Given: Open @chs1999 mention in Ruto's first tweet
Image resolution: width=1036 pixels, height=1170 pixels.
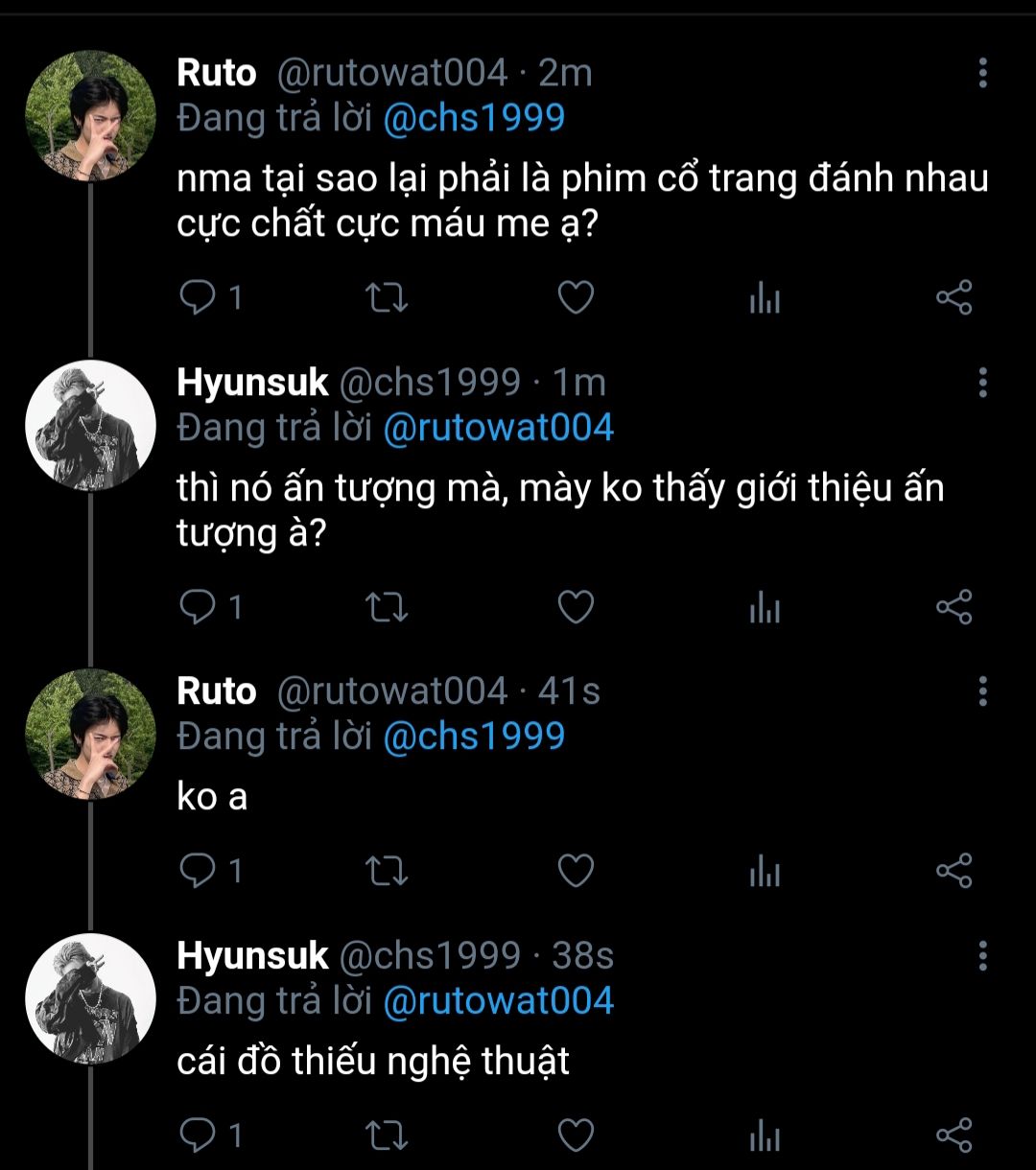Looking at the screenshot, I should (x=474, y=118).
